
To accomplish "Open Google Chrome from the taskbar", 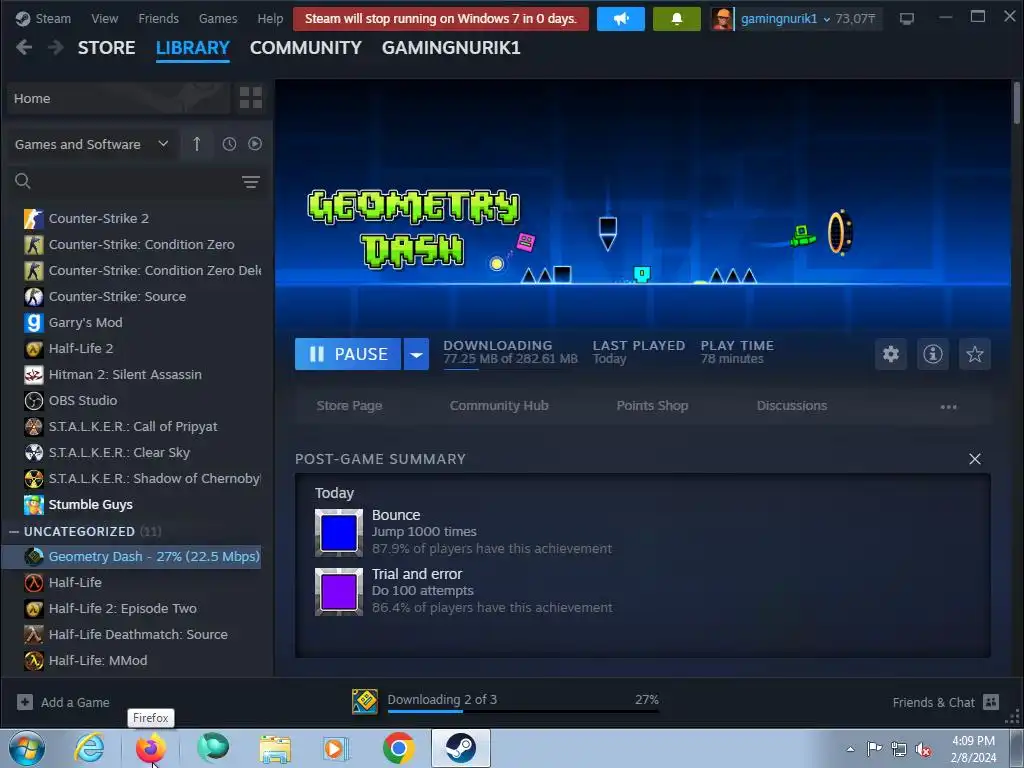I will 398,748.
